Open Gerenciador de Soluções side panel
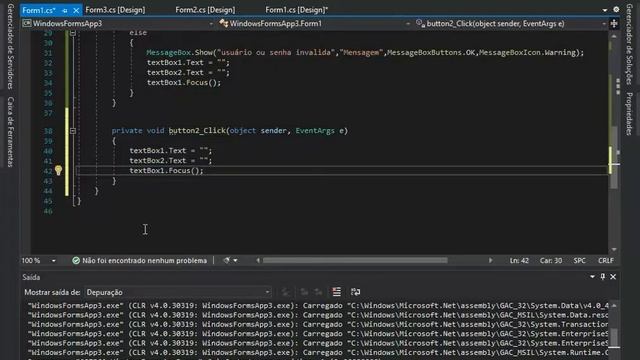640x360 pixels. click(629, 44)
